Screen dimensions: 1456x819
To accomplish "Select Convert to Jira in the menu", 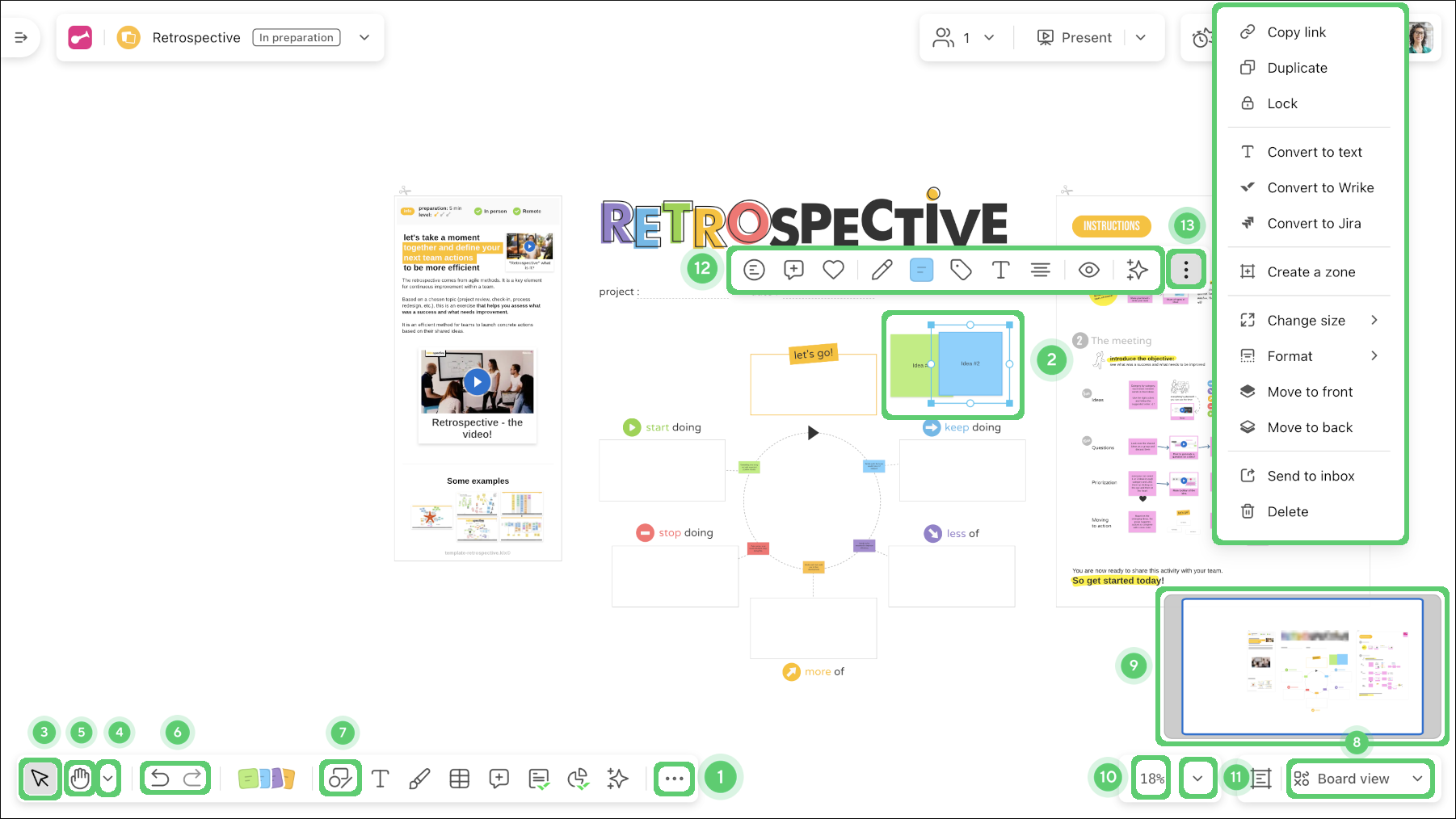I will click(x=1314, y=223).
